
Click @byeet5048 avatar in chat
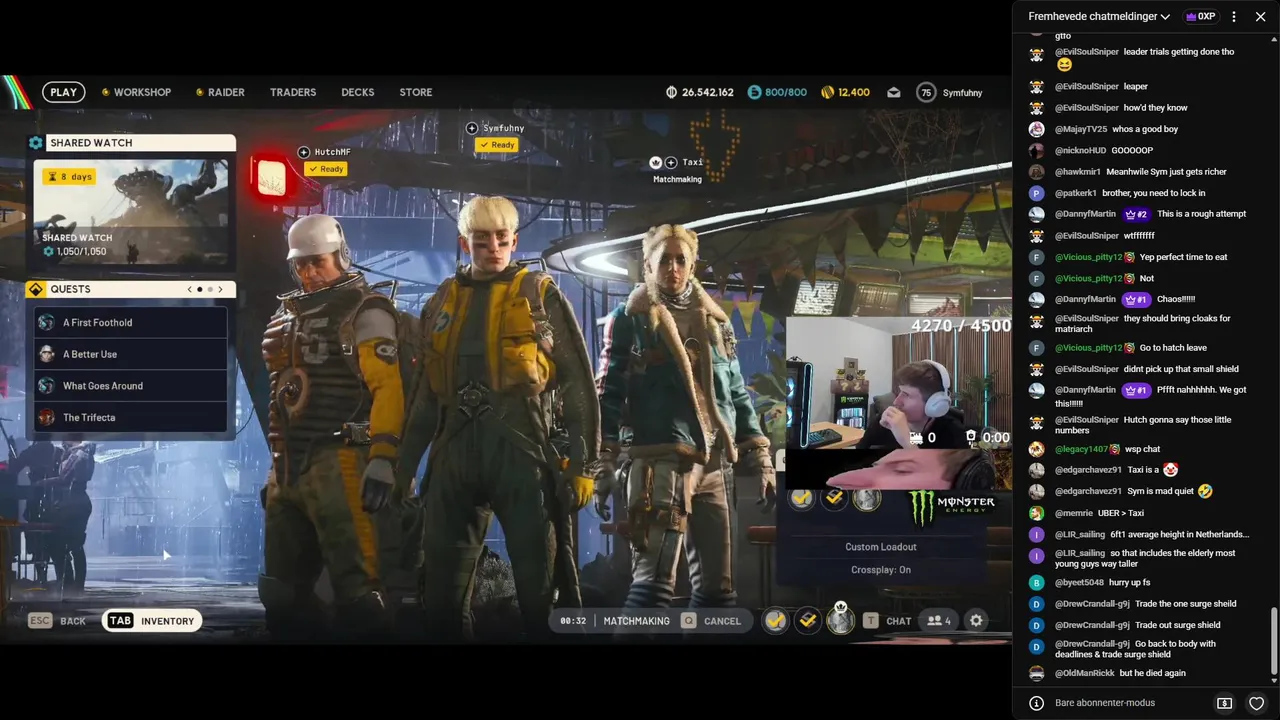[x=1036, y=582]
